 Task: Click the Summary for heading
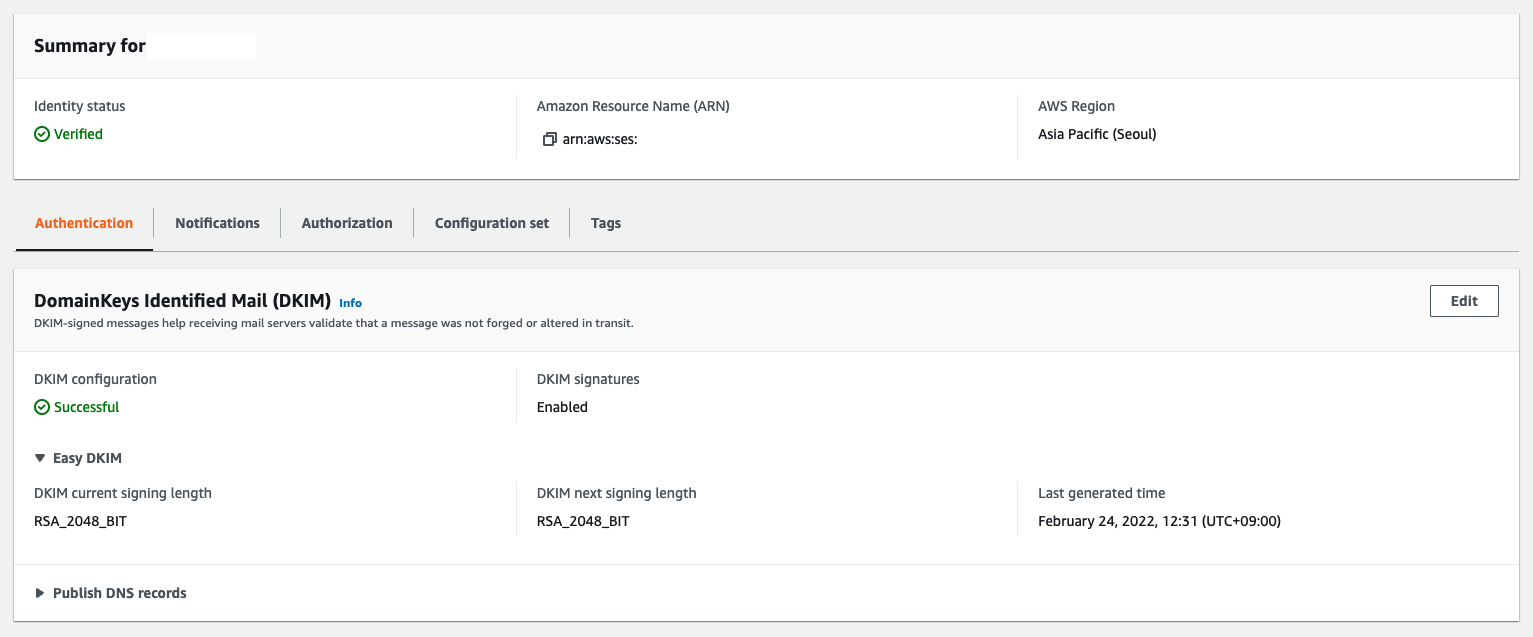point(90,46)
